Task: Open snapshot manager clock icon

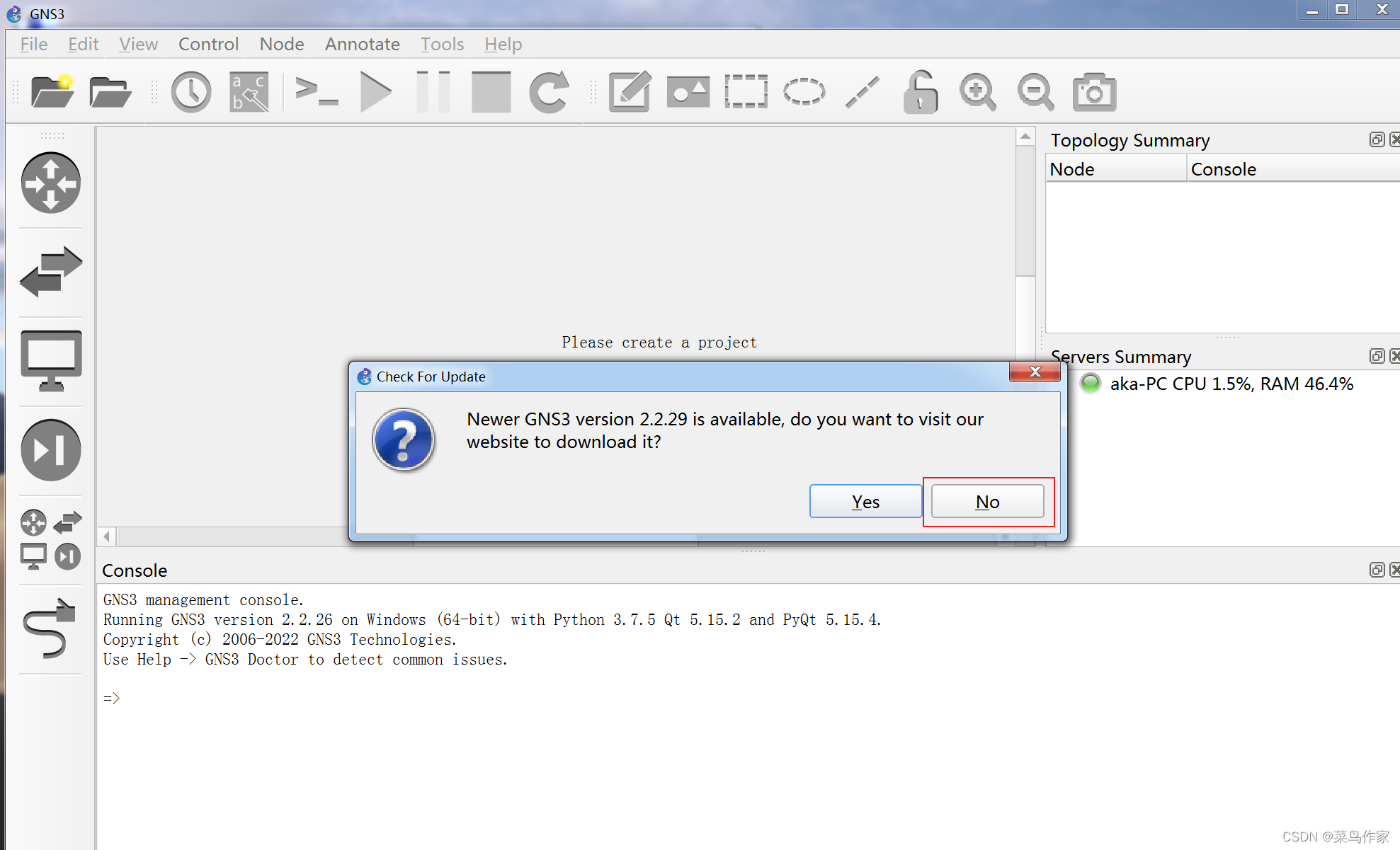Action: click(191, 92)
